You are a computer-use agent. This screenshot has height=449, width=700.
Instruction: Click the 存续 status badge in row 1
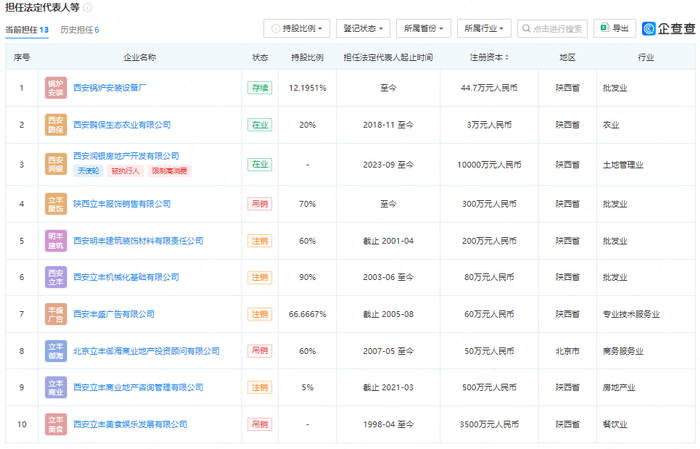pyautogui.click(x=260, y=88)
